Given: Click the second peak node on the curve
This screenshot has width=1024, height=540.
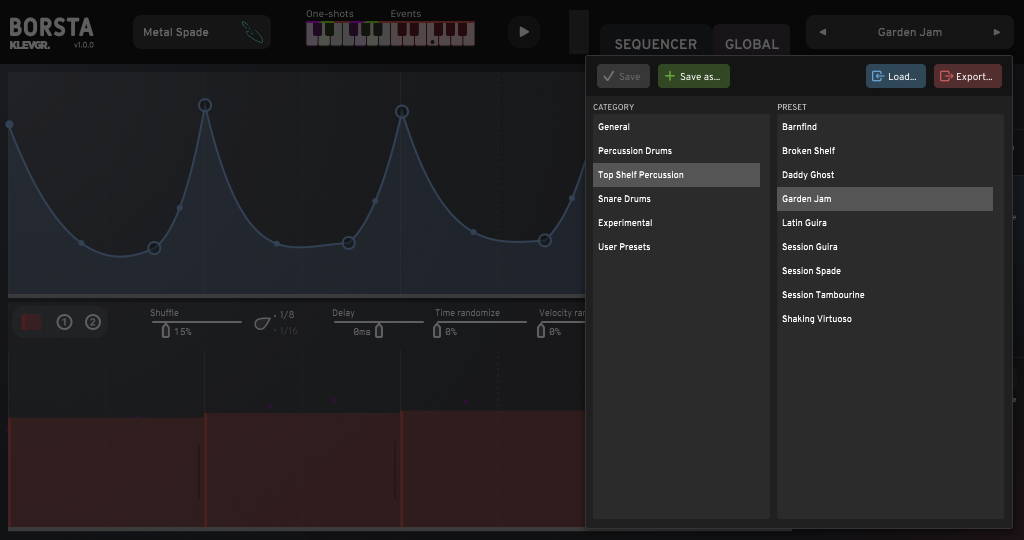Looking at the screenshot, I should click(402, 112).
